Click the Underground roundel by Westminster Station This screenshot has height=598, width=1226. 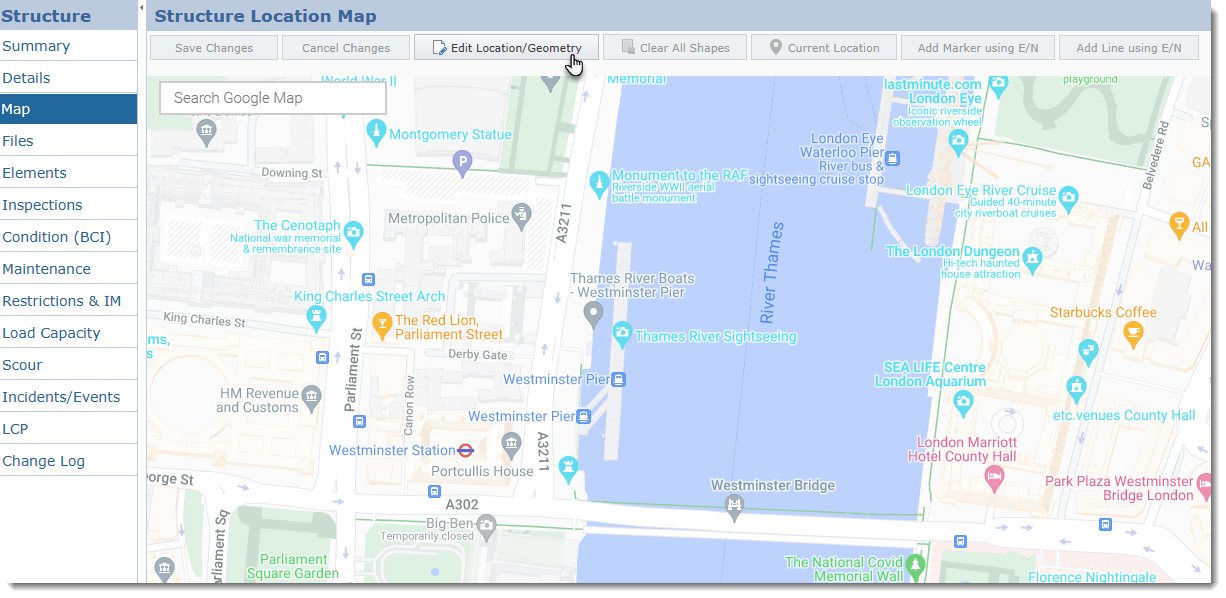click(x=463, y=450)
